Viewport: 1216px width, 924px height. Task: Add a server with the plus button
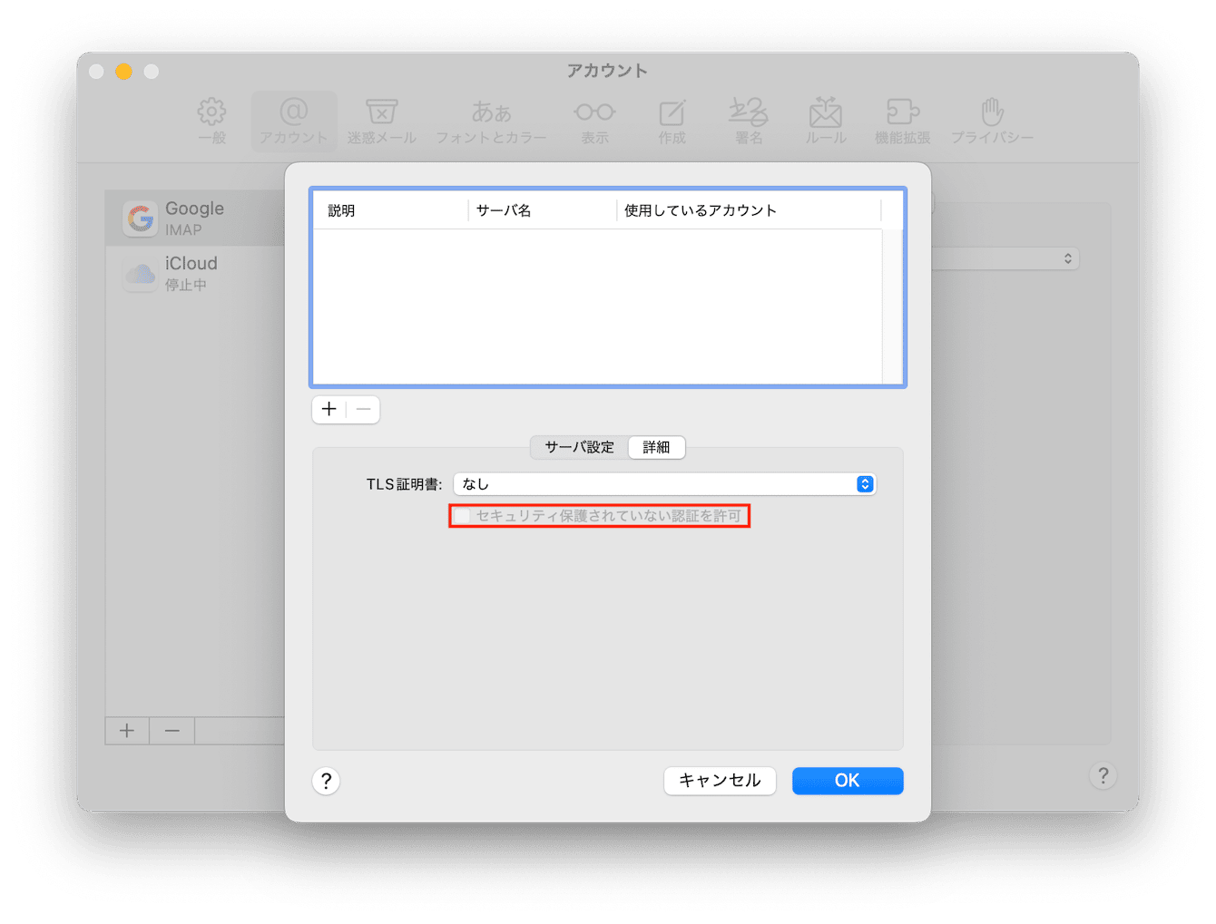[x=329, y=409]
